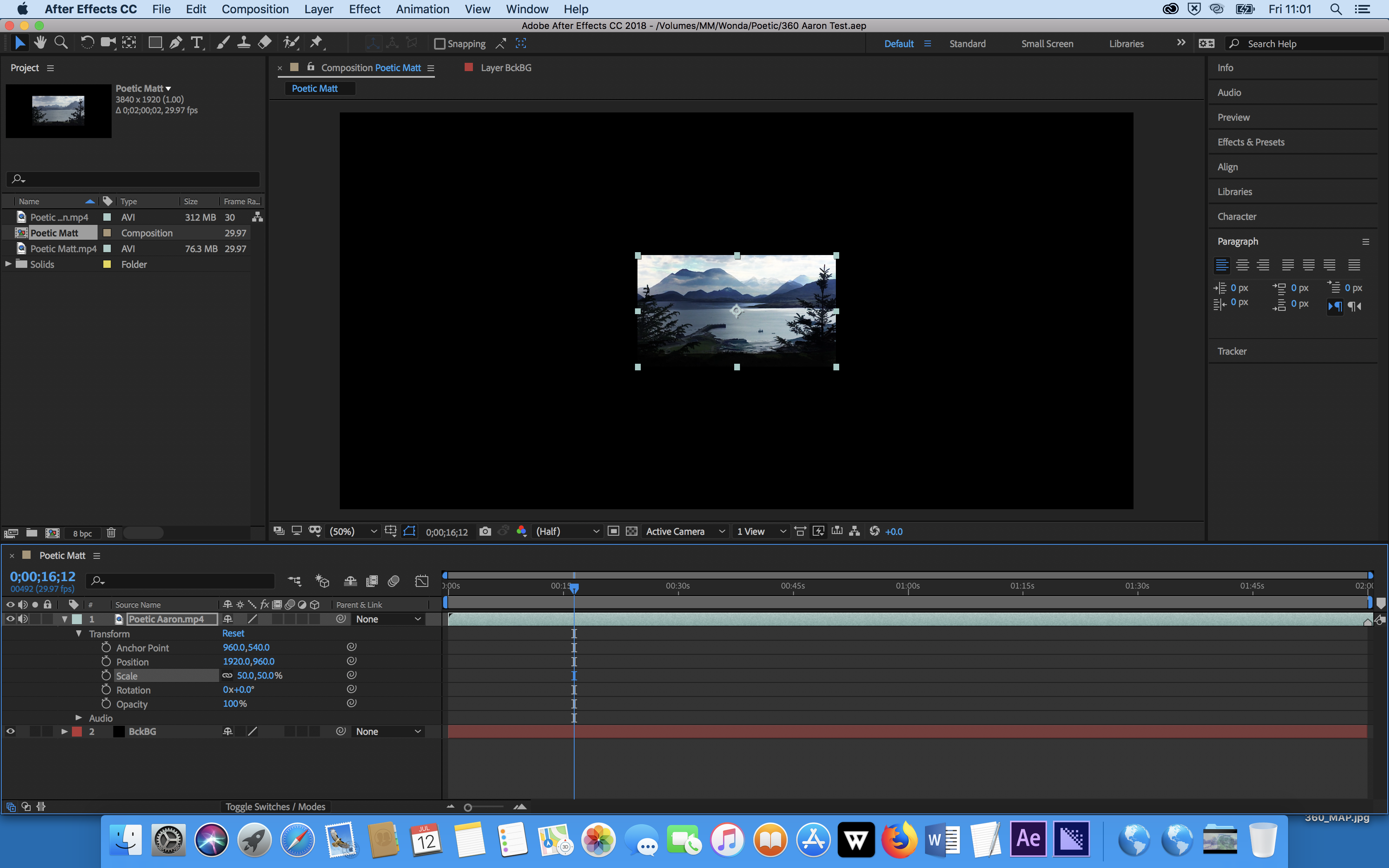This screenshot has width=1389, height=868.
Task: Click the BckBG layer red label swatch
Action: [77, 731]
